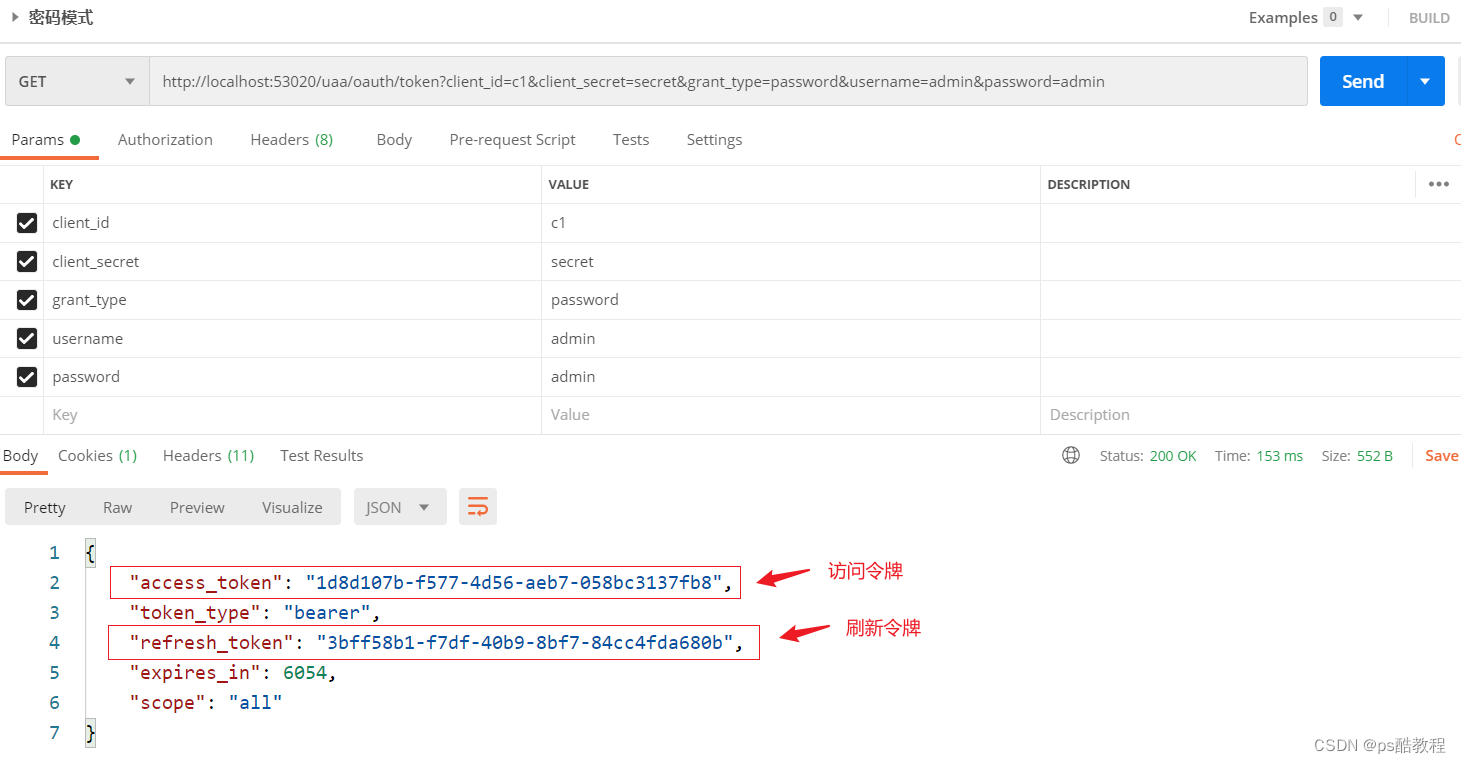Open the Tests tab
The image size is (1461, 763).
631,140
